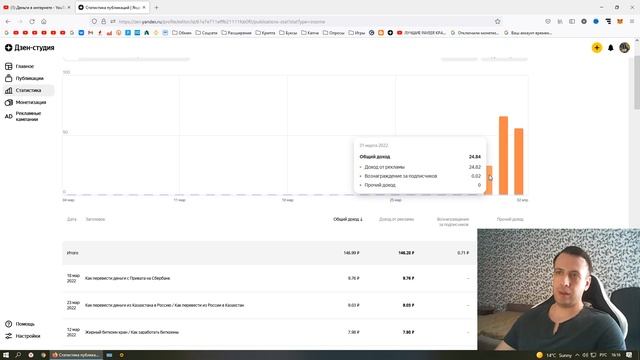Click the tracking protection shield icon

[94, 21]
